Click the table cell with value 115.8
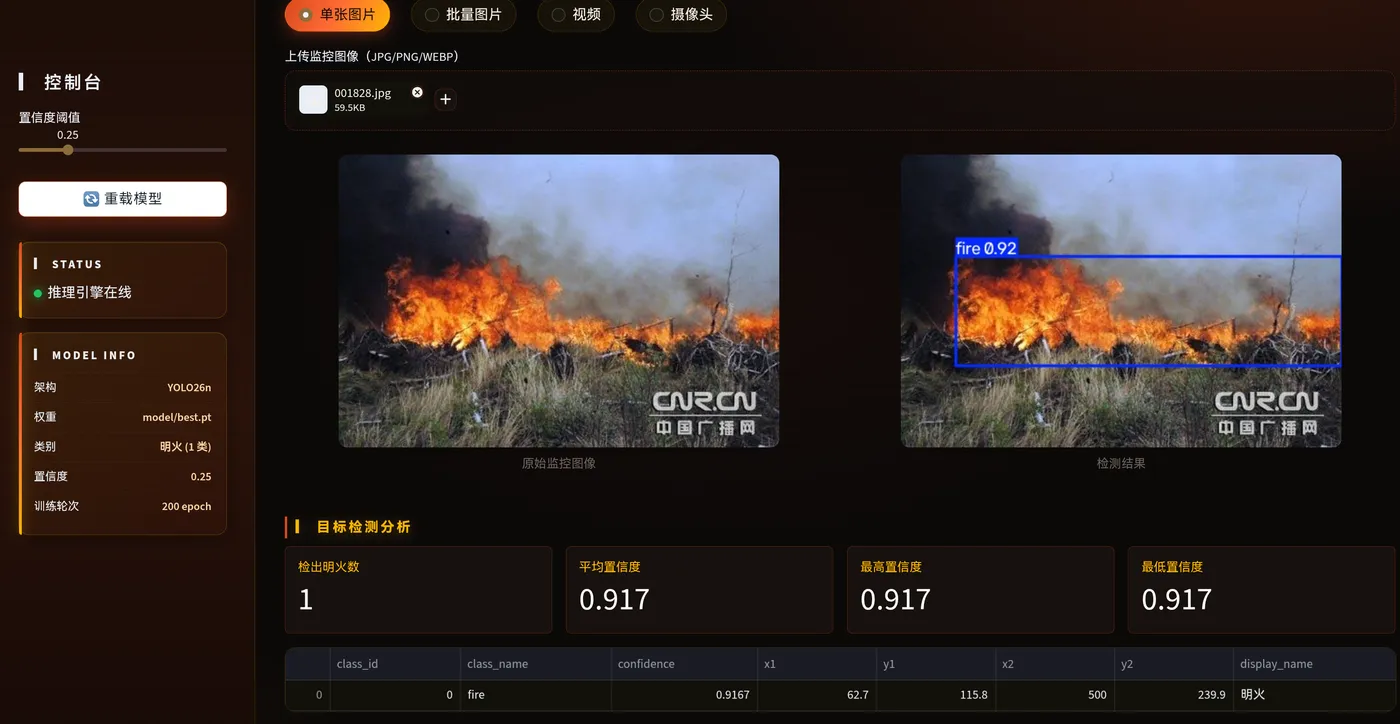Viewport: 1400px width, 724px height. point(935,695)
